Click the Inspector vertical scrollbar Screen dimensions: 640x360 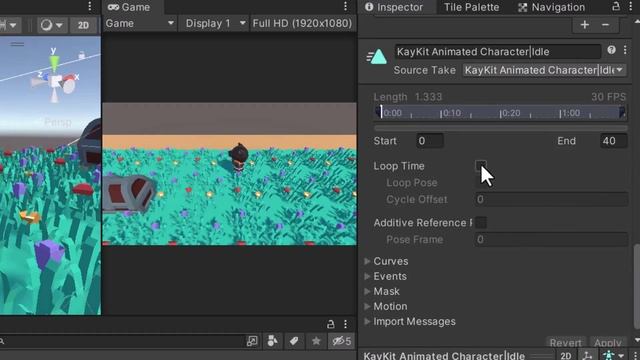636,286
